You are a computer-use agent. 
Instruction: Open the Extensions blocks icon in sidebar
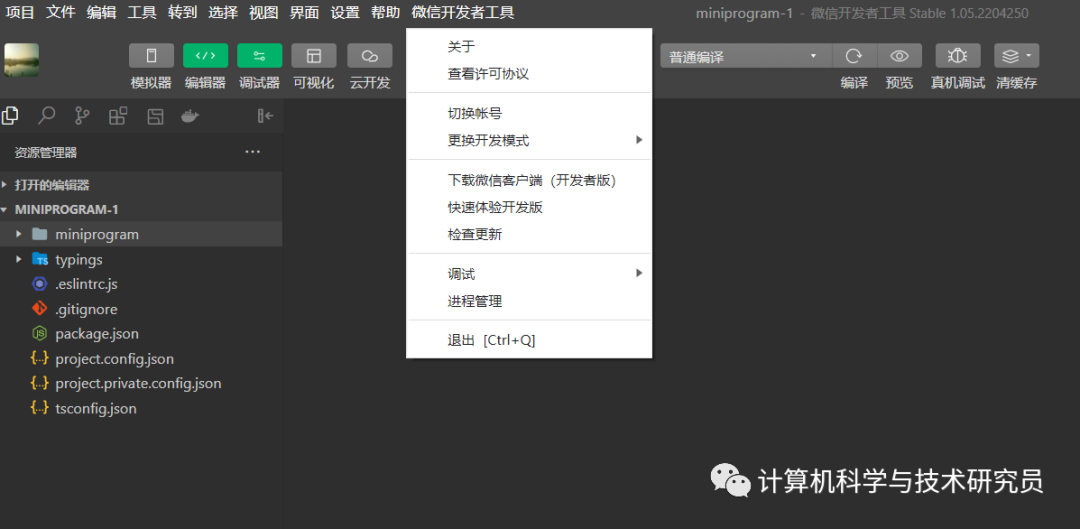coord(118,116)
